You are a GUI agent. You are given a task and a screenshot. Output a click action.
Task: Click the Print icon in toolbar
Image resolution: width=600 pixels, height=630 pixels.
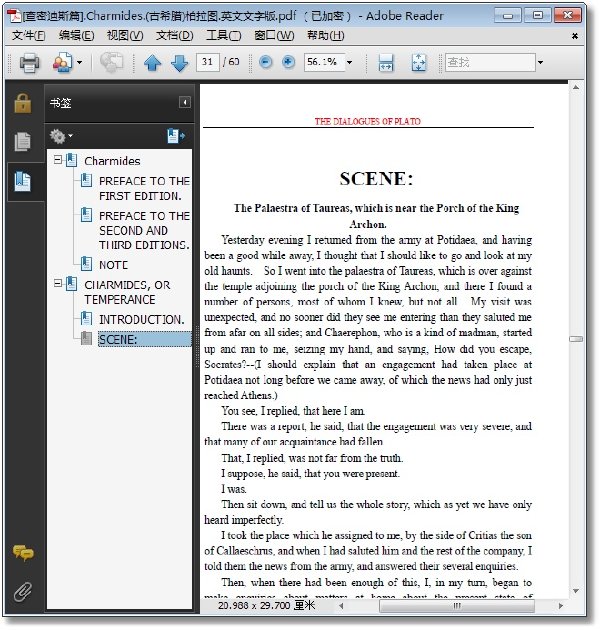(29, 63)
